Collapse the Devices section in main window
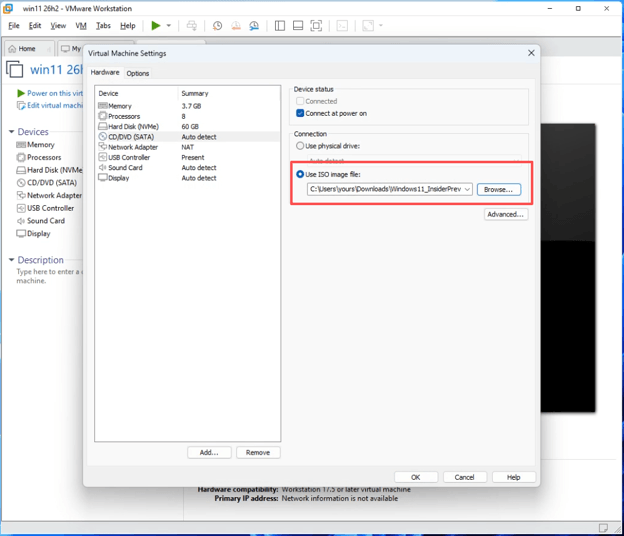 [x=12, y=132]
